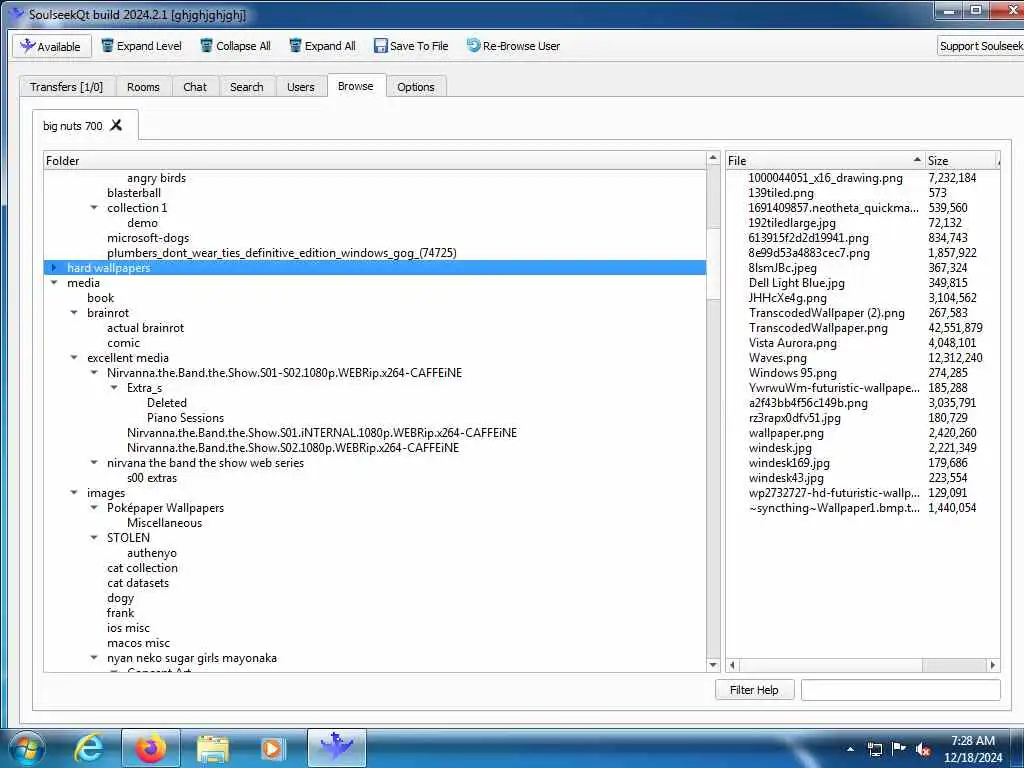1024x768 pixels.
Task: Select file Dell Light Blue.jpg
Action: point(797,283)
